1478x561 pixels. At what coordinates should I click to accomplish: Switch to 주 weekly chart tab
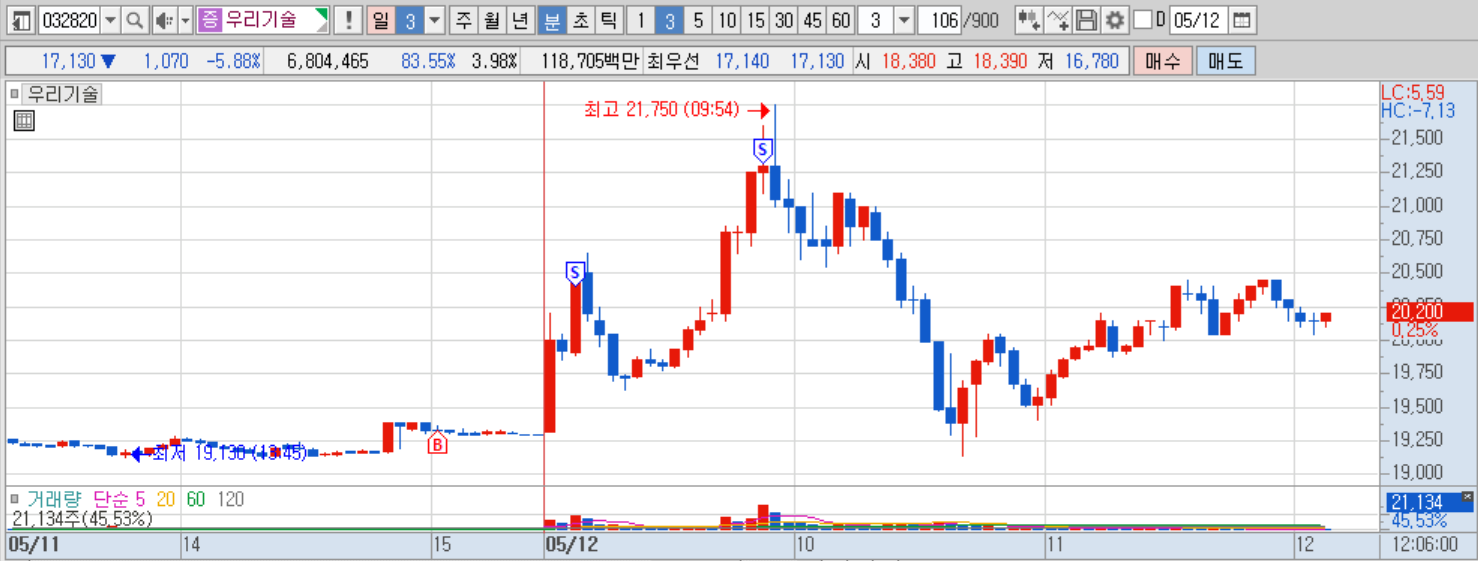(464, 20)
